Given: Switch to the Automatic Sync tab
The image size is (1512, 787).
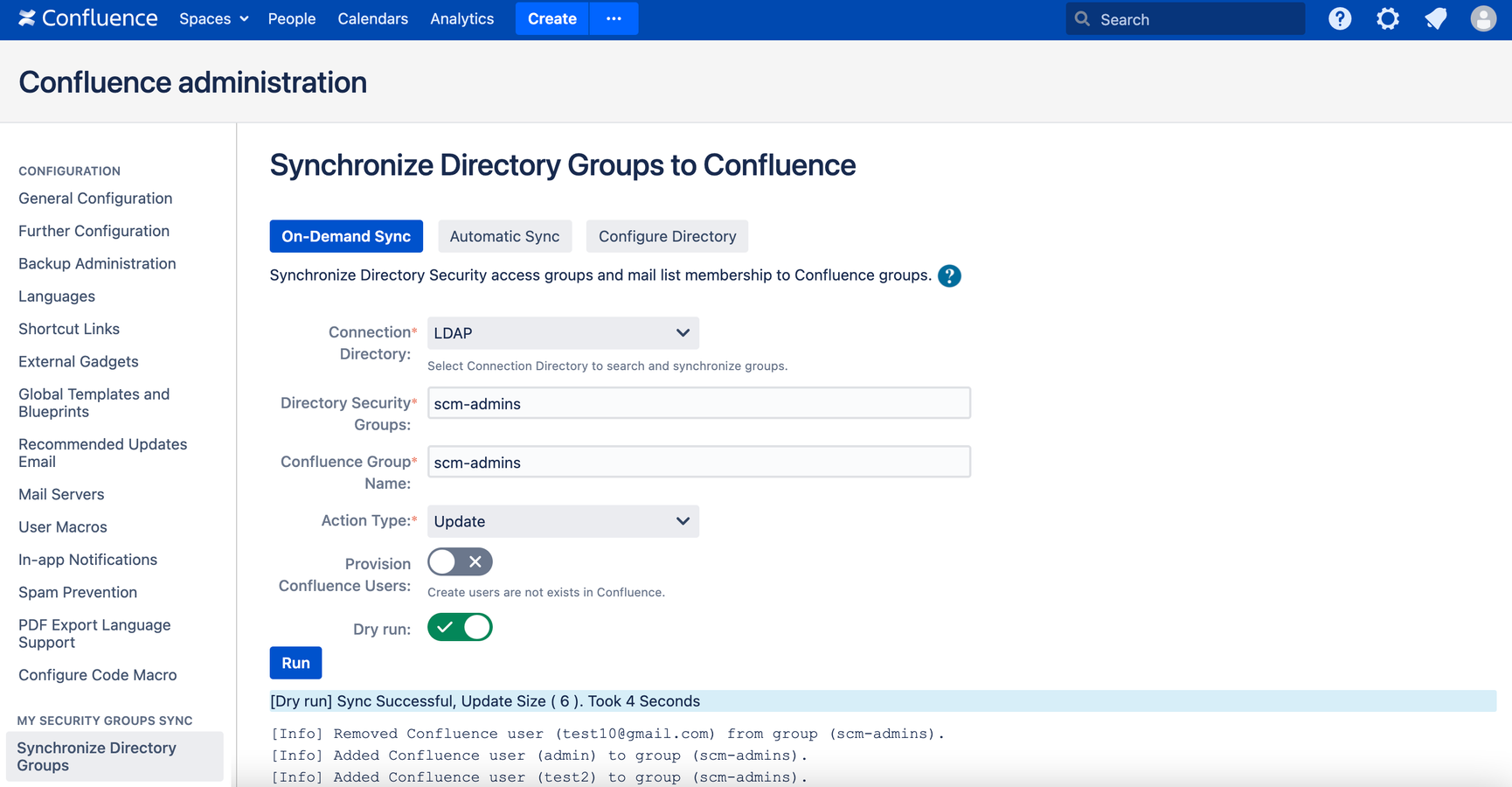Looking at the screenshot, I should pos(504,236).
